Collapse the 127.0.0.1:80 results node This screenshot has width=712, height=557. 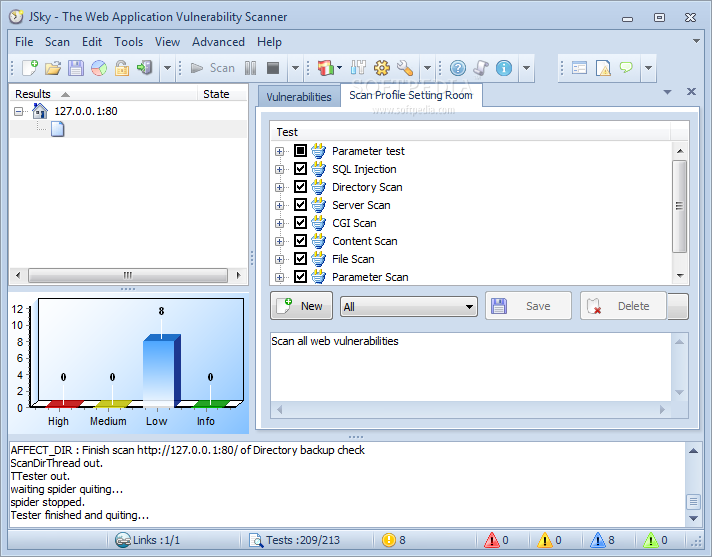tap(18, 111)
